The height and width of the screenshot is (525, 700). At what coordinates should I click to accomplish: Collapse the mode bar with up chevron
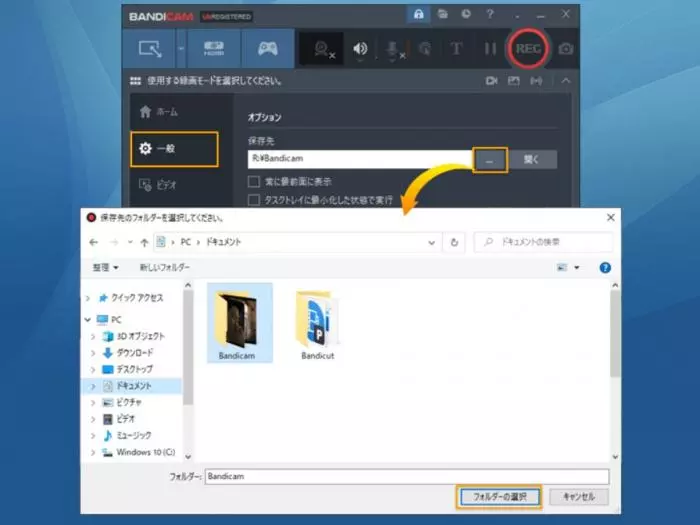[566, 81]
